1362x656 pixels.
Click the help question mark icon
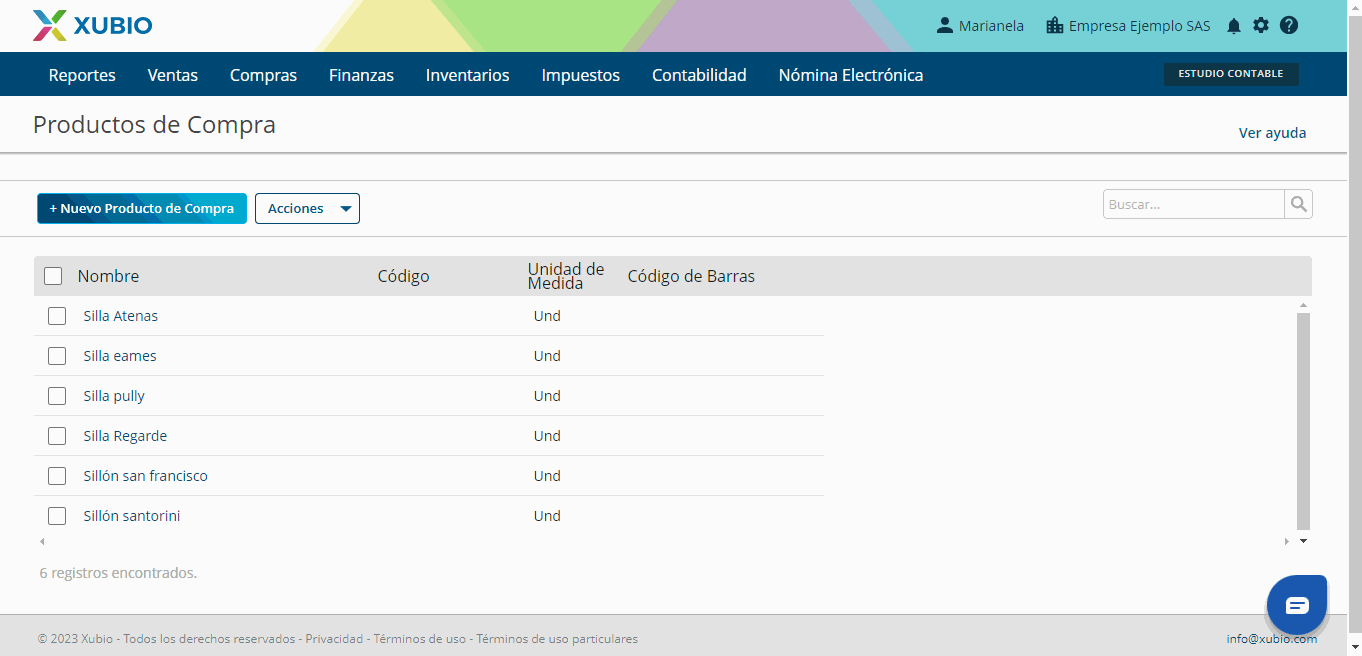pos(1289,25)
